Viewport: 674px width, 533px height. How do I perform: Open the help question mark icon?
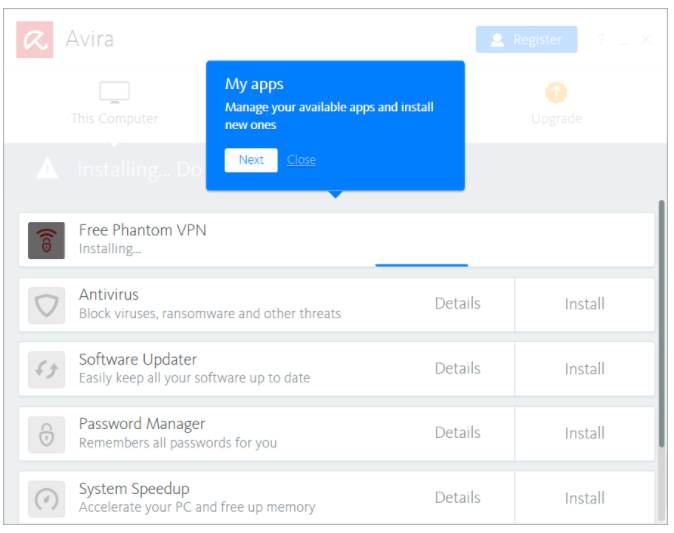click(601, 40)
